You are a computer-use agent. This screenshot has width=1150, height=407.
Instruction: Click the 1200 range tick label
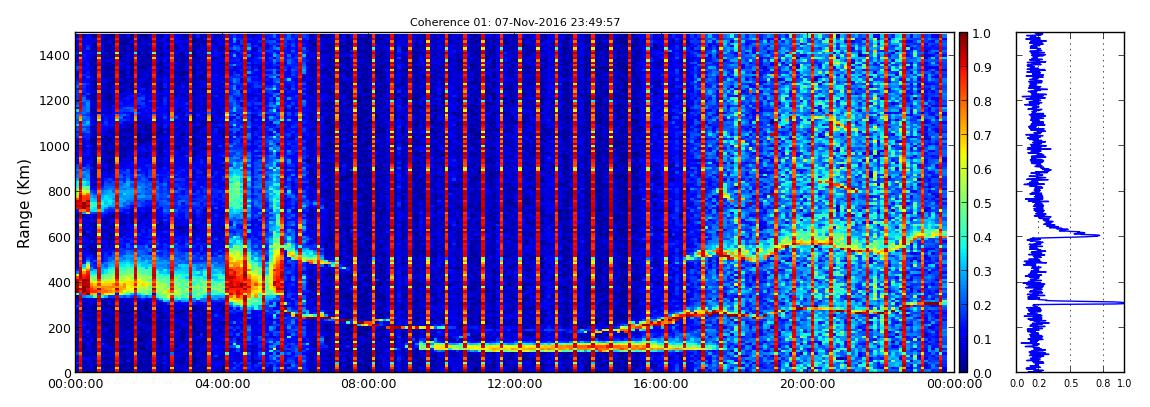click(x=54, y=100)
